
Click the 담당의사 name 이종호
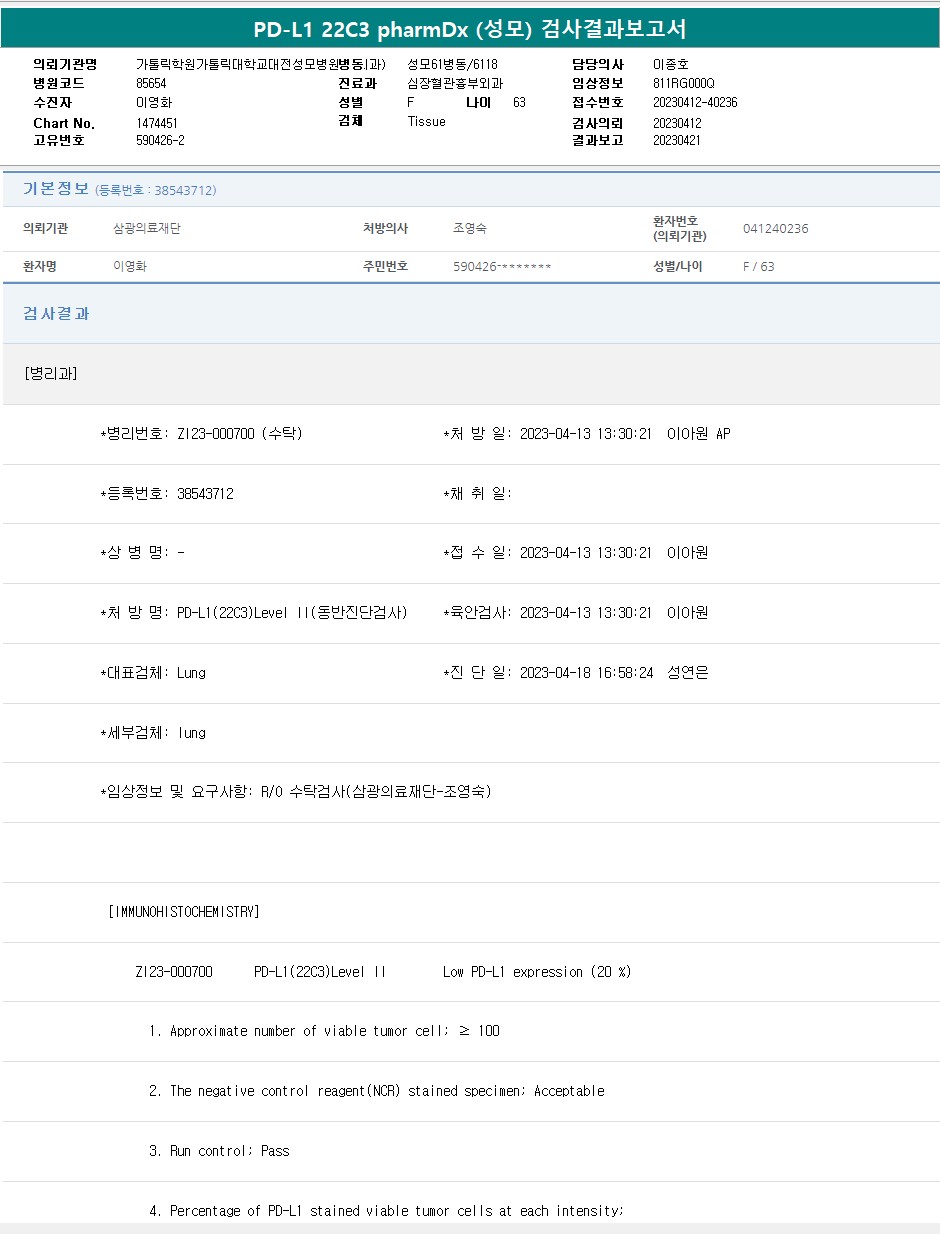pos(670,64)
